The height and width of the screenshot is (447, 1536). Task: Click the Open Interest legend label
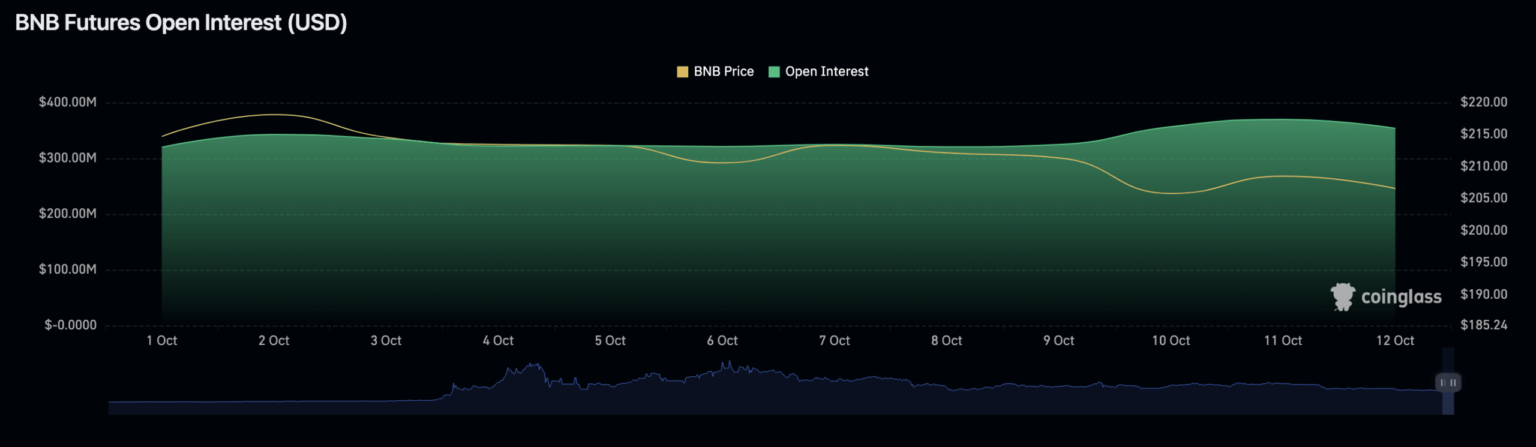(826, 72)
